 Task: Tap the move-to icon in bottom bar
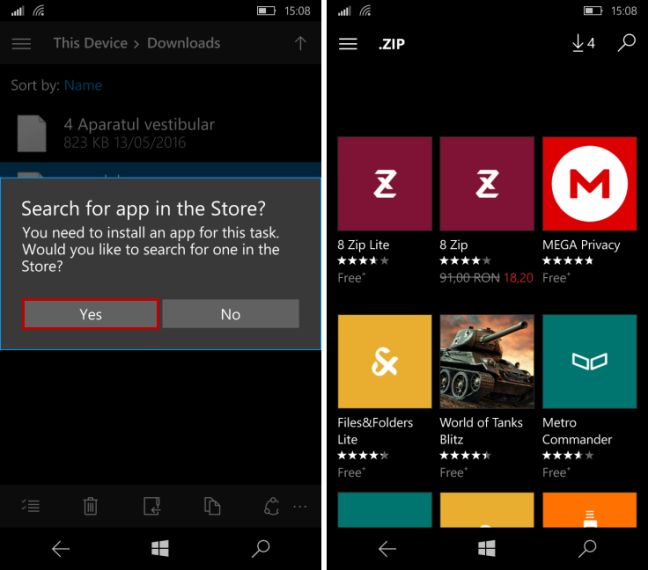[x=152, y=506]
